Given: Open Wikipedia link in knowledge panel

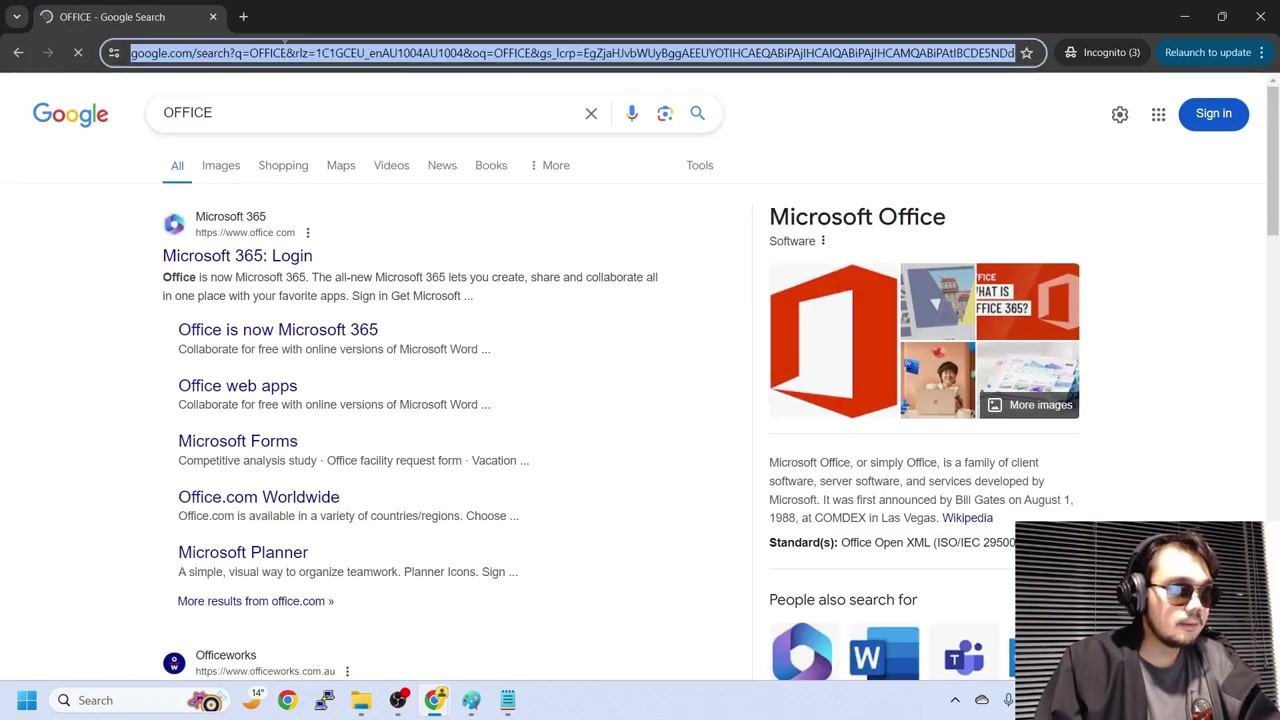Looking at the screenshot, I should [967, 518].
